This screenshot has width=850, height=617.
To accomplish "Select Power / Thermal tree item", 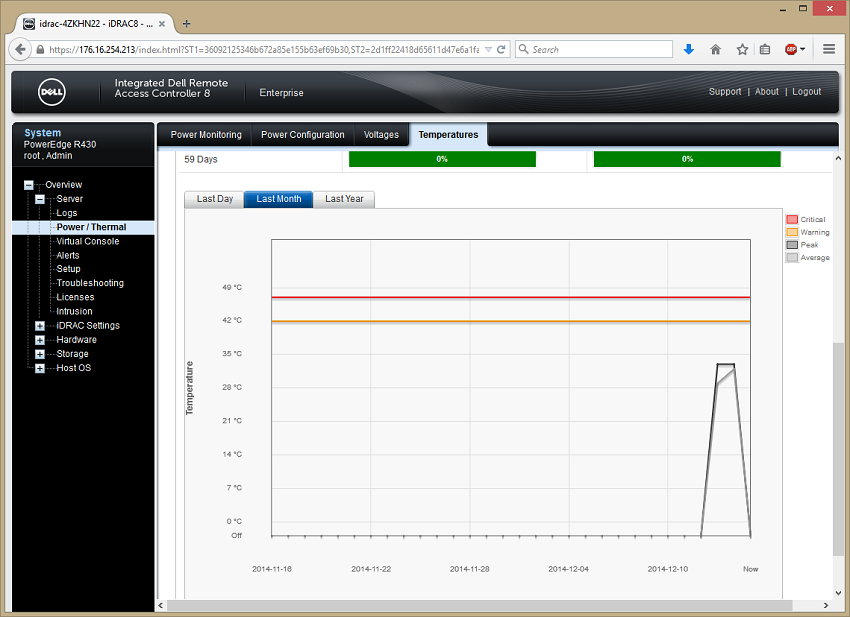I will click(x=91, y=227).
